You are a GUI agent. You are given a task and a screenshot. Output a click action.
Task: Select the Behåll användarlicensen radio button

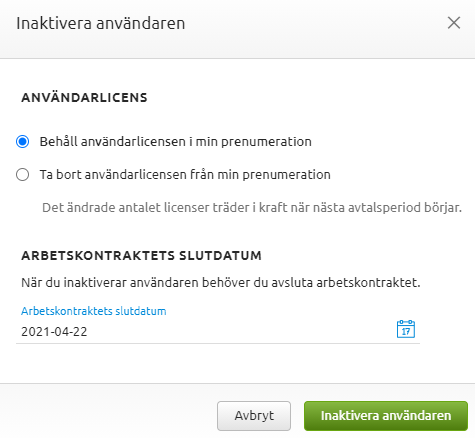click(x=23, y=142)
